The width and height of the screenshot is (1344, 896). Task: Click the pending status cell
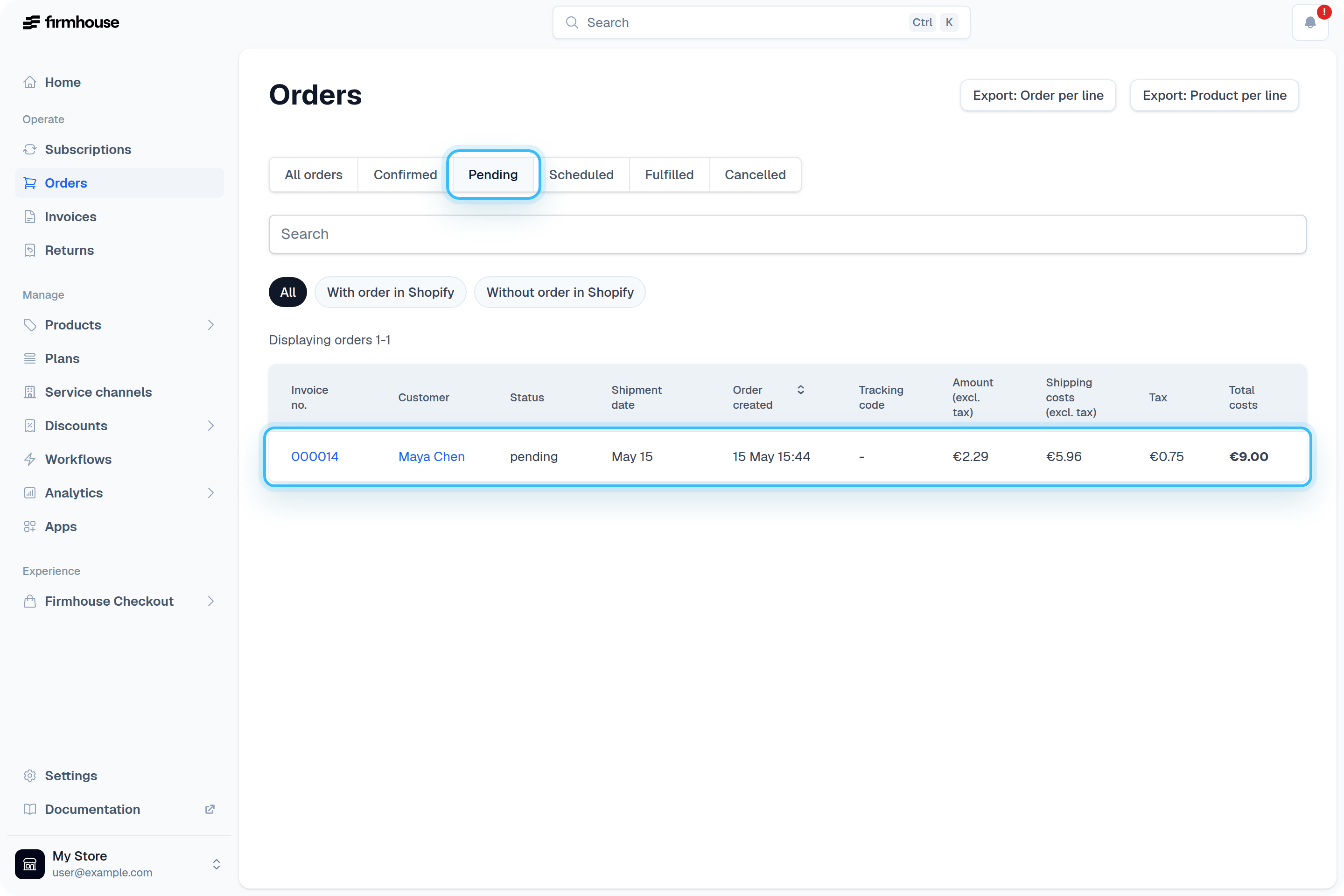coord(534,456)
